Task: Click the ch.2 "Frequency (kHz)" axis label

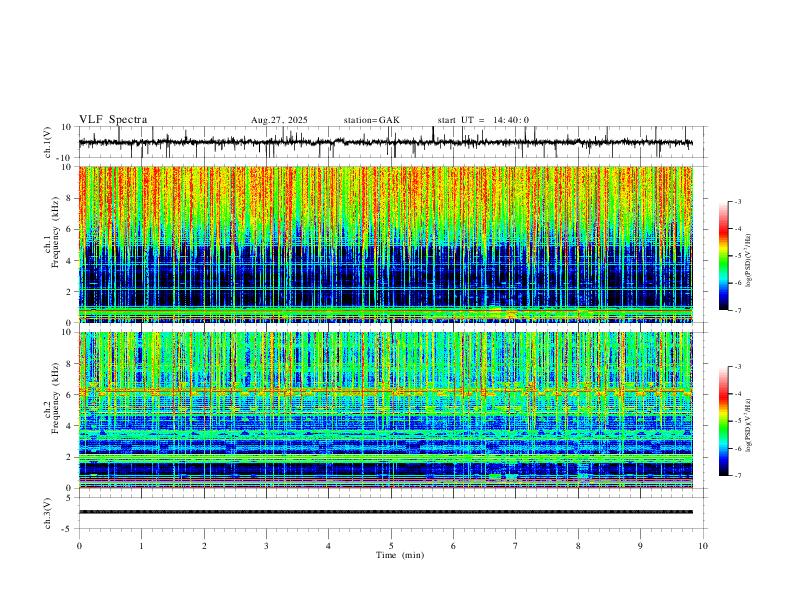Action: 56,397
